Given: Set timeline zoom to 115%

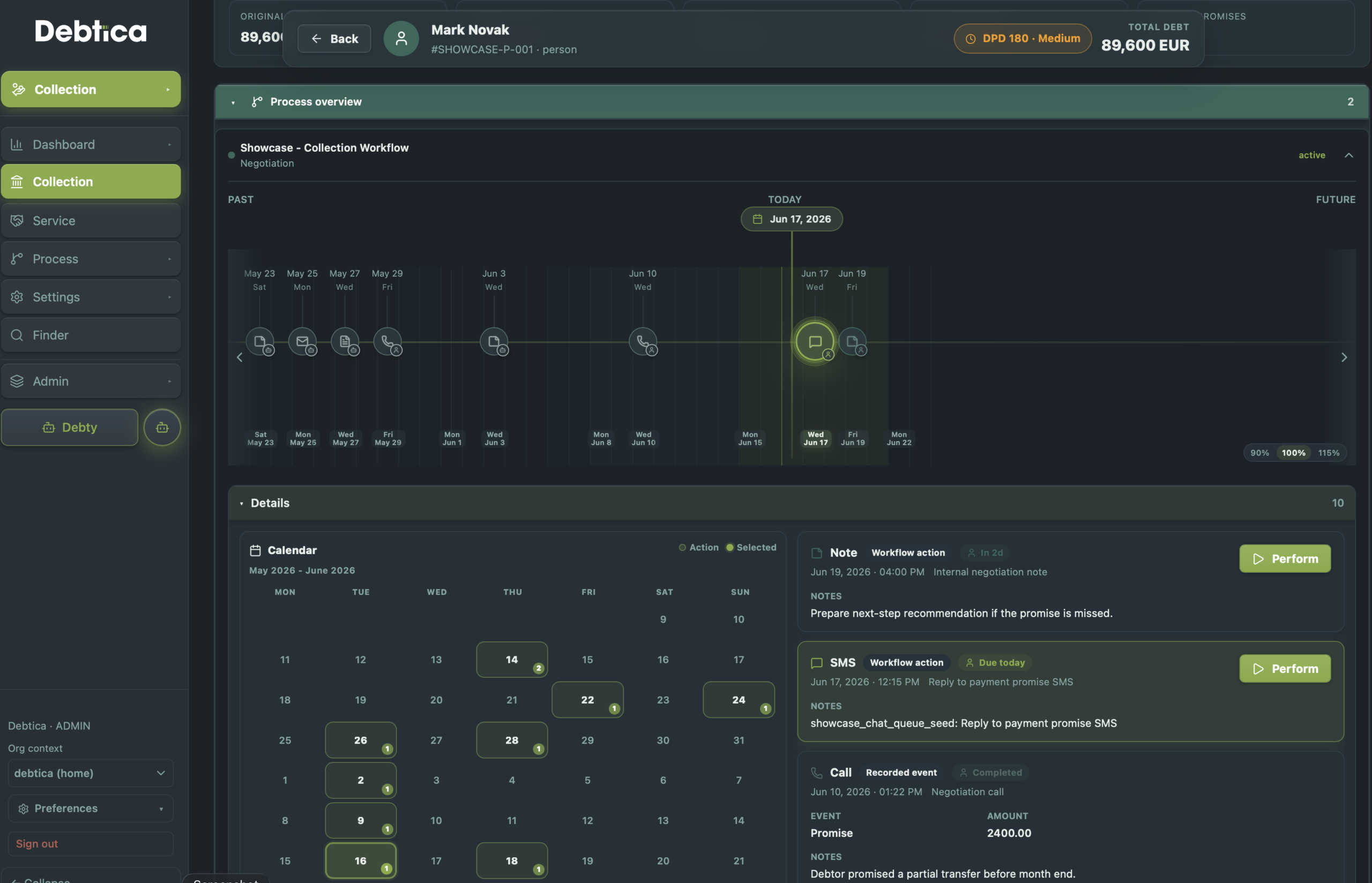Looking at the screenshot, I should (1329, 453).
